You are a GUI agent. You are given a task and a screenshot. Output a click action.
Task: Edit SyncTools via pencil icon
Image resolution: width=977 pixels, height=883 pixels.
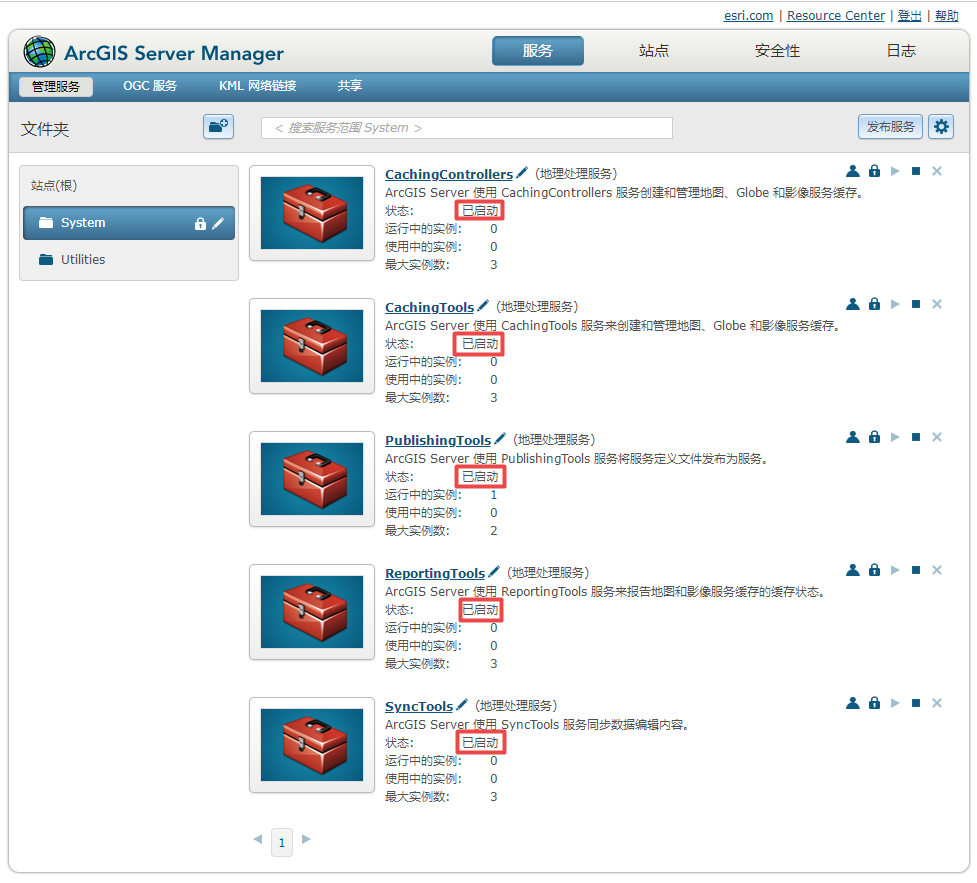[462, 705]
